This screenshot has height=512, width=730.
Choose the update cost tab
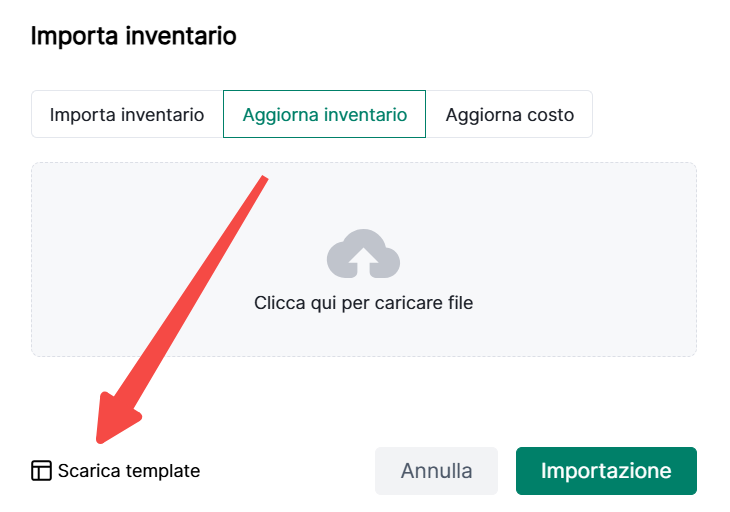(509, 115)
